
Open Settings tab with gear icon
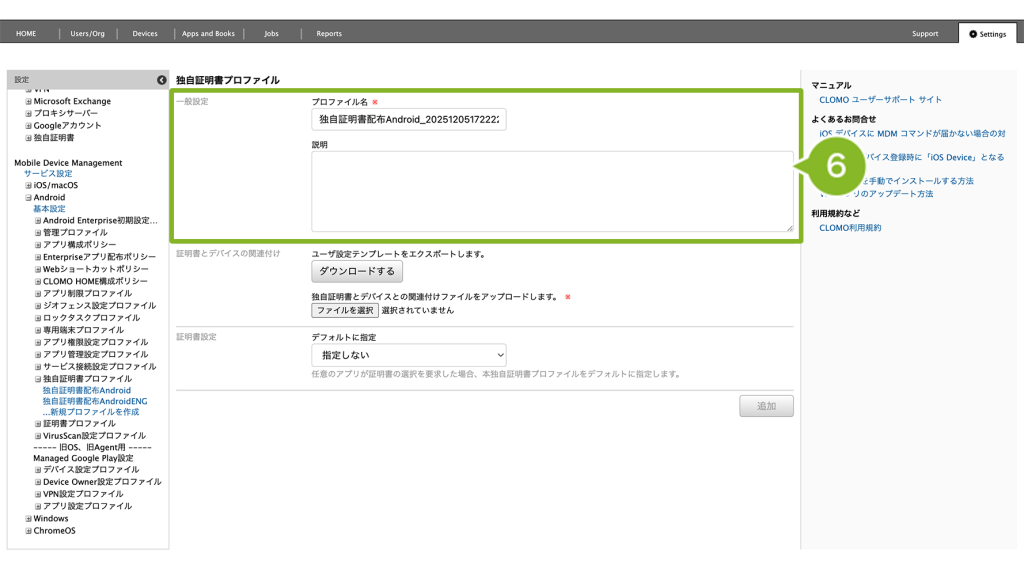coord(987,34)
